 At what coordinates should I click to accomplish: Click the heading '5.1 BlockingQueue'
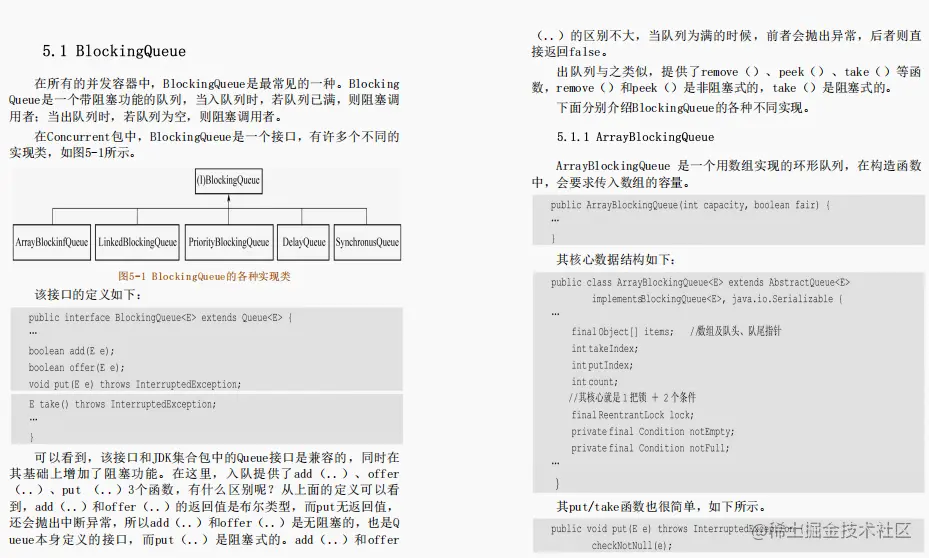click(114, 51)
